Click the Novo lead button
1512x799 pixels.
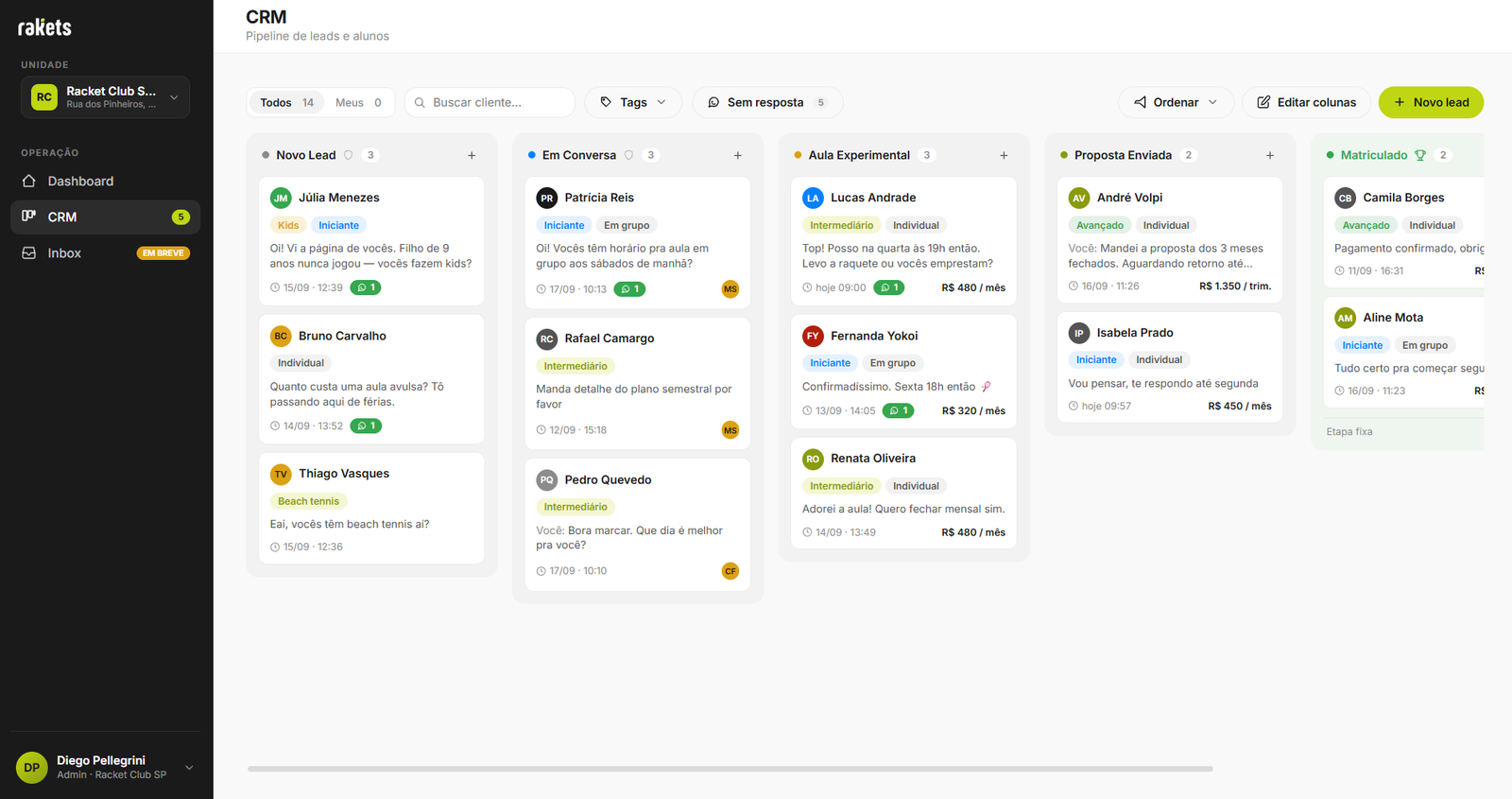point(1431,102)
